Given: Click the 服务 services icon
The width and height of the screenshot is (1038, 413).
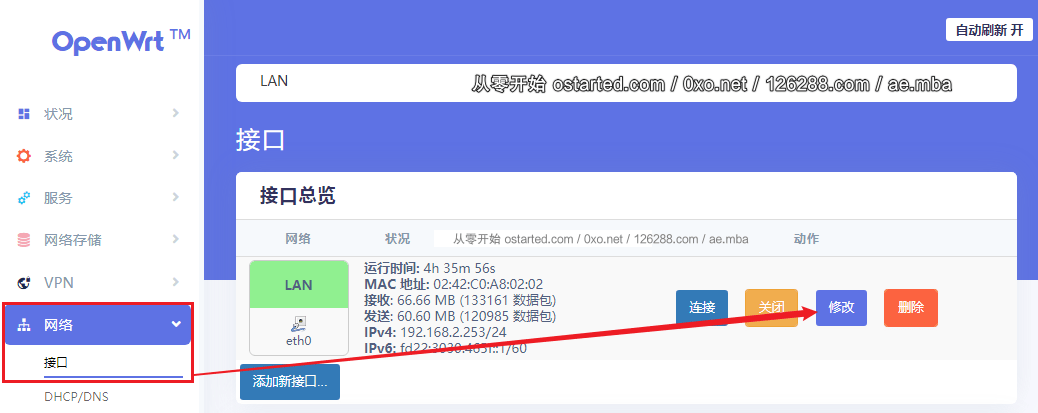Looking at the screenshot, I should [24, 198].
